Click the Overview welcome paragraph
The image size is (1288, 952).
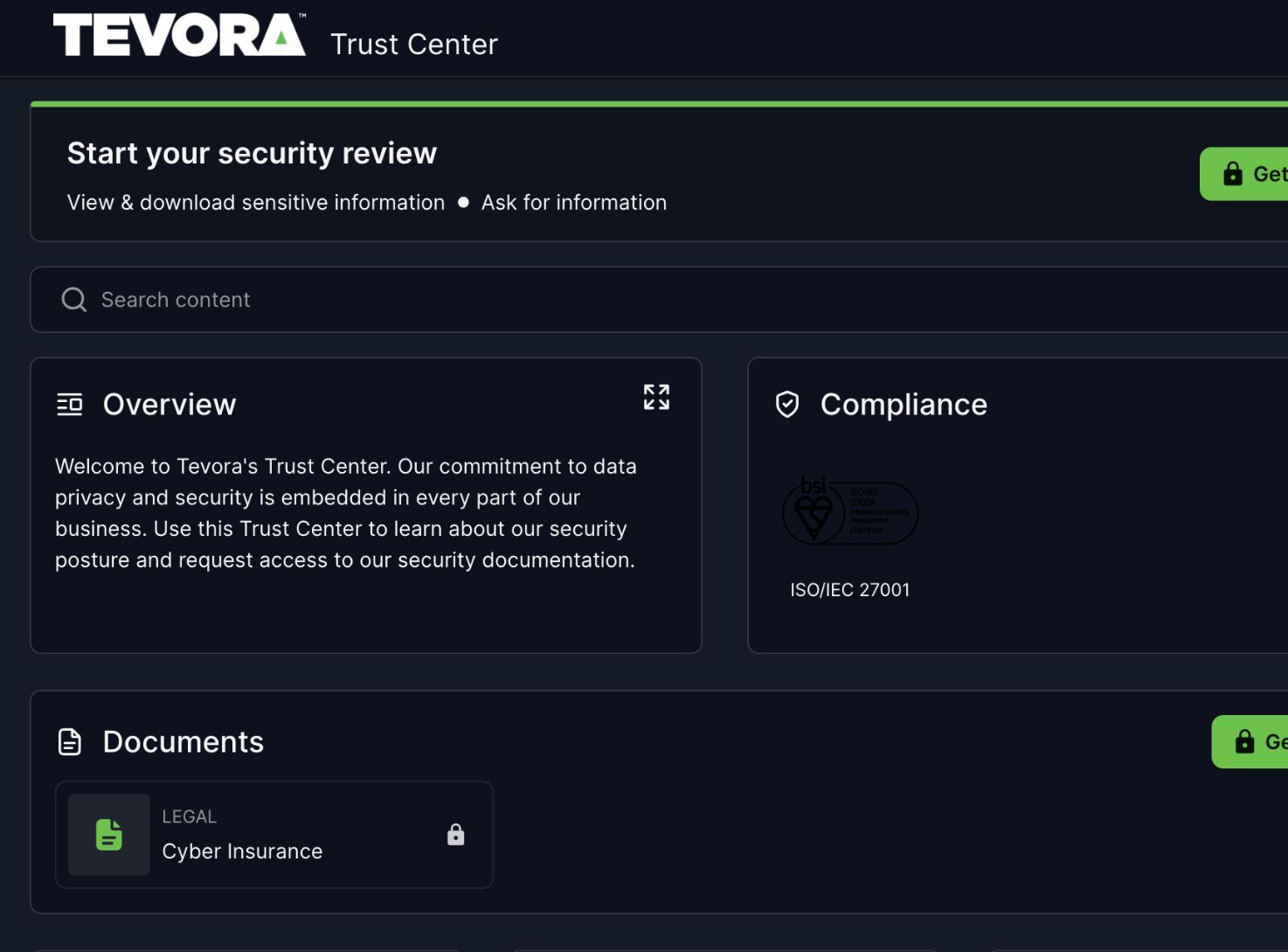point(346,513)
